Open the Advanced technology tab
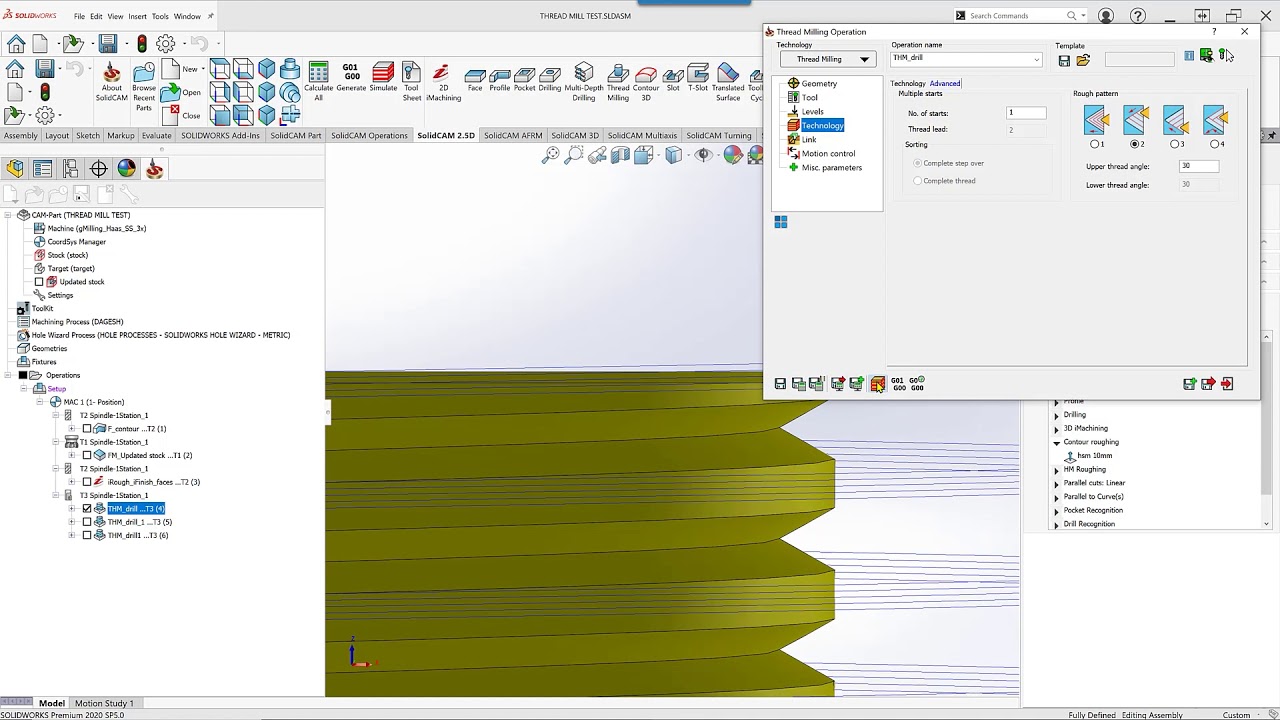Screen dimensions: 1280x720 (x=944, y=84)
